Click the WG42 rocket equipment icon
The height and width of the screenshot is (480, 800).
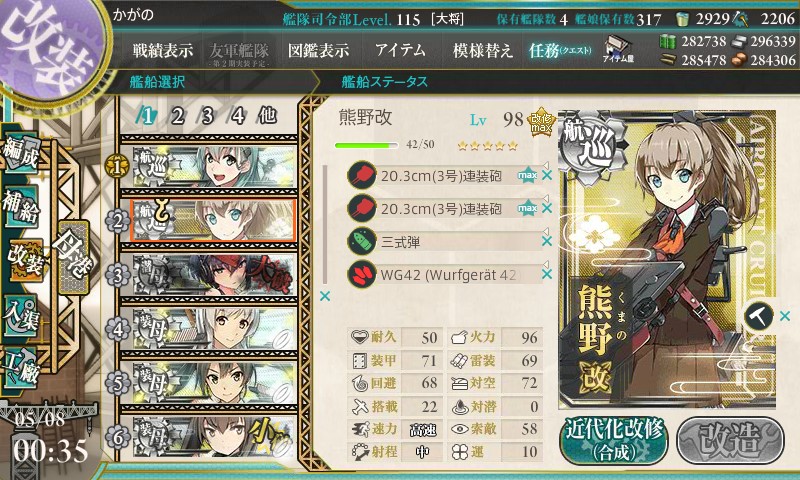(362, 274)
